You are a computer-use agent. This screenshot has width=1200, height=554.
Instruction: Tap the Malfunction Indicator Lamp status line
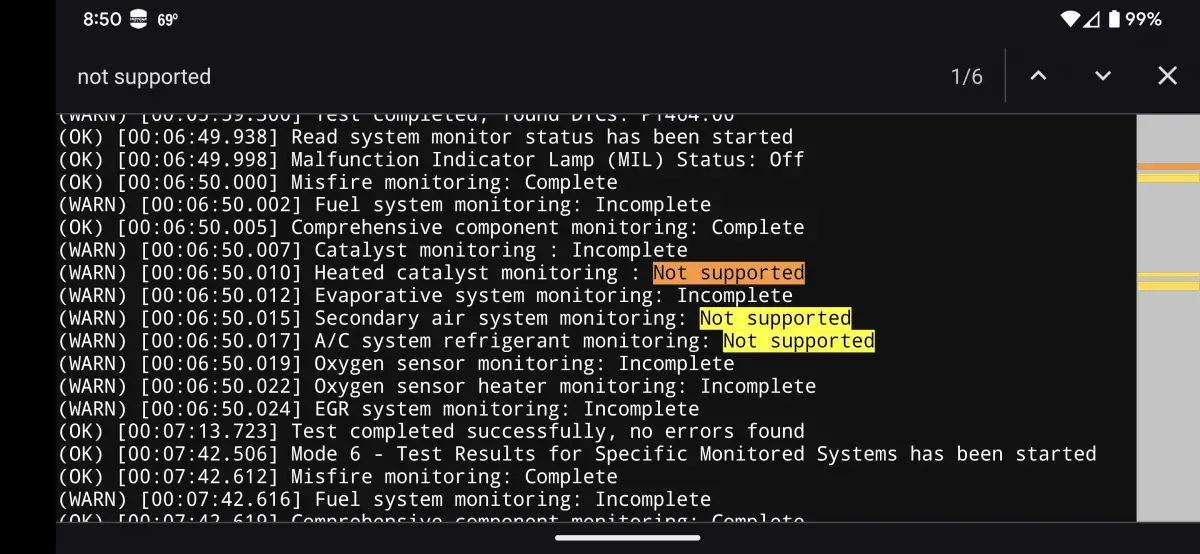(x=431, y=160)
